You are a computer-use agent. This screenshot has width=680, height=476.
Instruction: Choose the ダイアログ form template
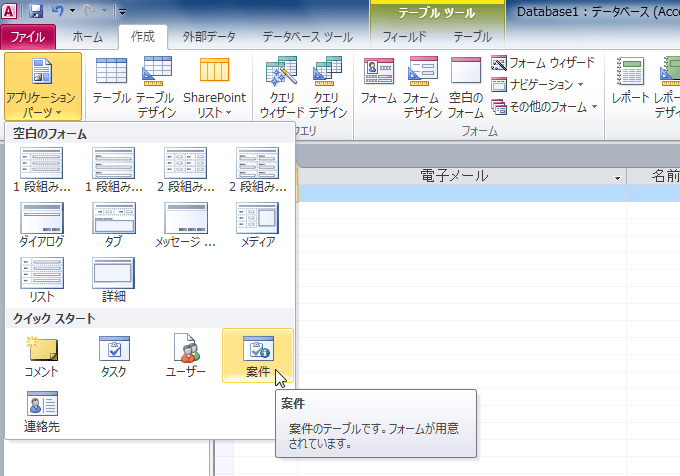42,225
